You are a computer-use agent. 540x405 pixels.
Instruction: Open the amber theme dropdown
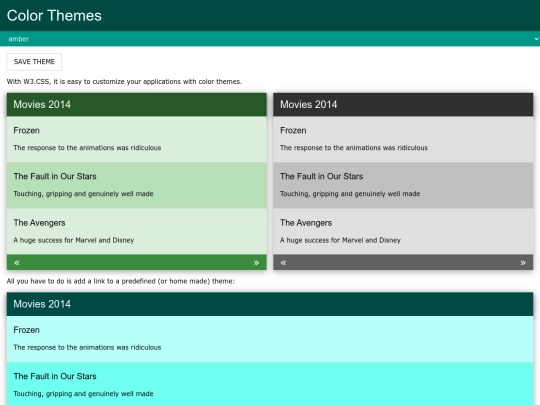tap(270, 39)
